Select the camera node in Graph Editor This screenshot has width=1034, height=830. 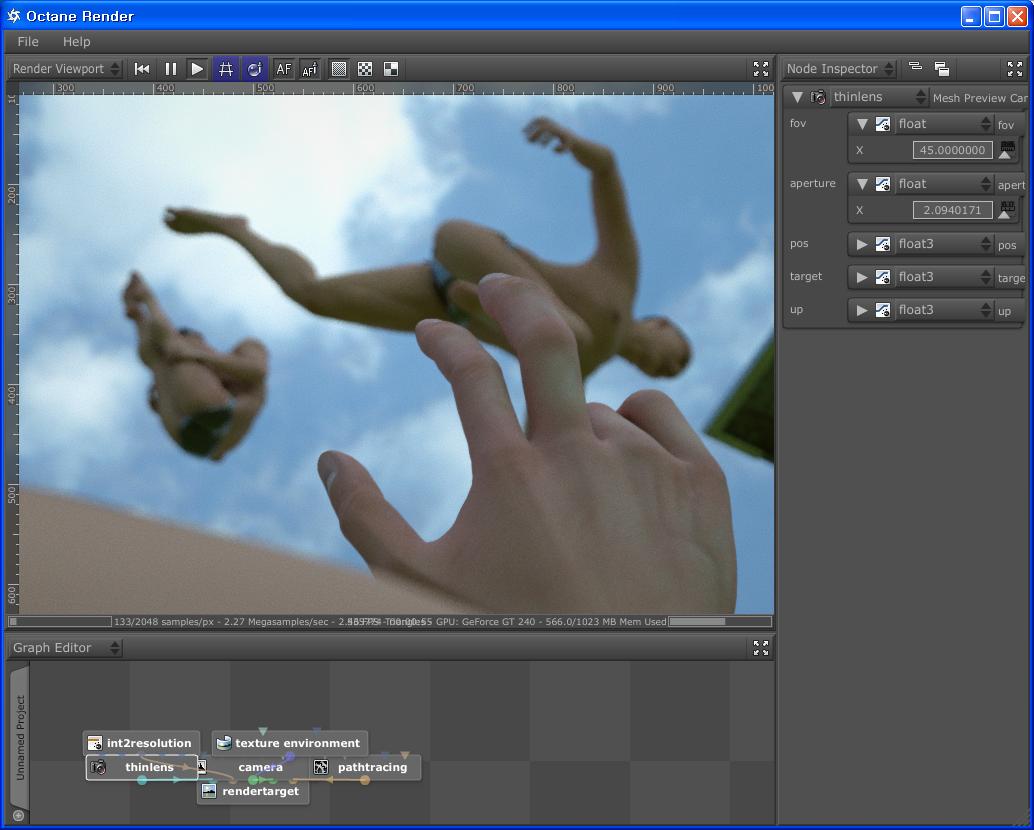coord(260,767)
